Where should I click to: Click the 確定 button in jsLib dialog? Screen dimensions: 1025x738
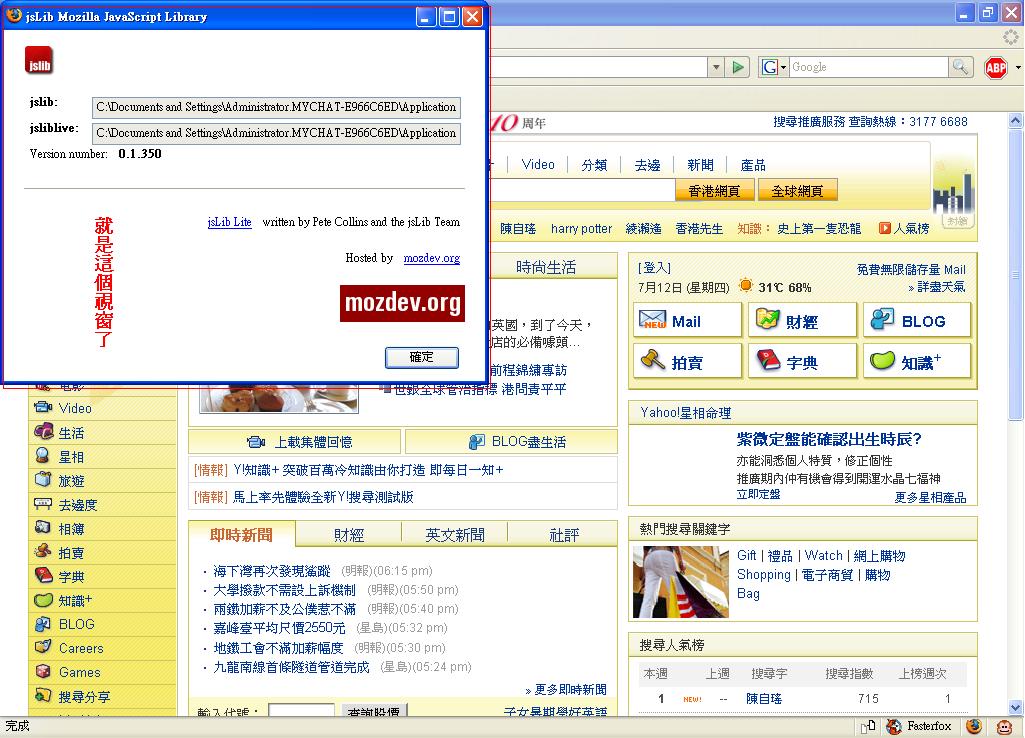coord(422,357)
